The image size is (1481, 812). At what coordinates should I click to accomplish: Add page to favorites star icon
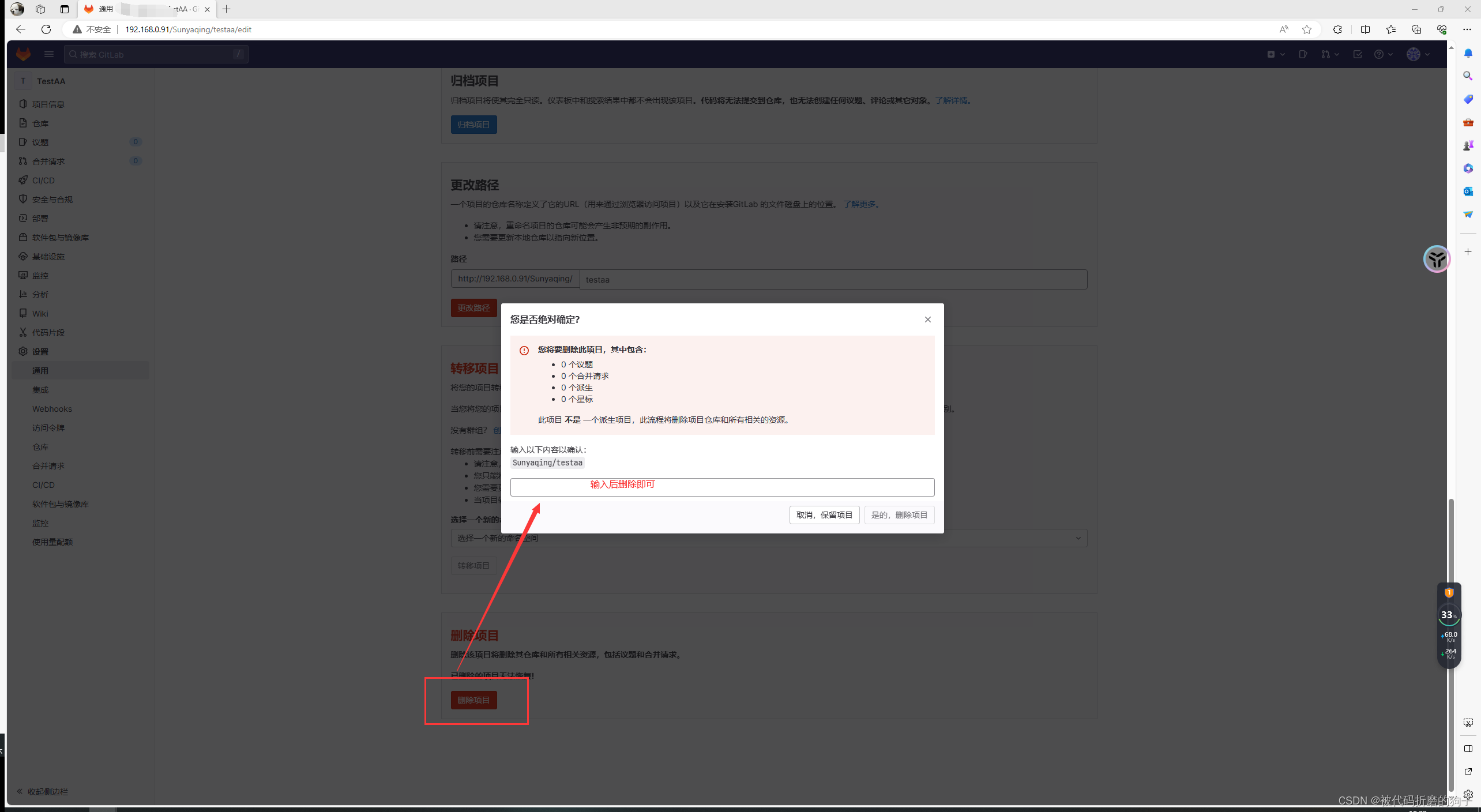(x=1307, y=29)
